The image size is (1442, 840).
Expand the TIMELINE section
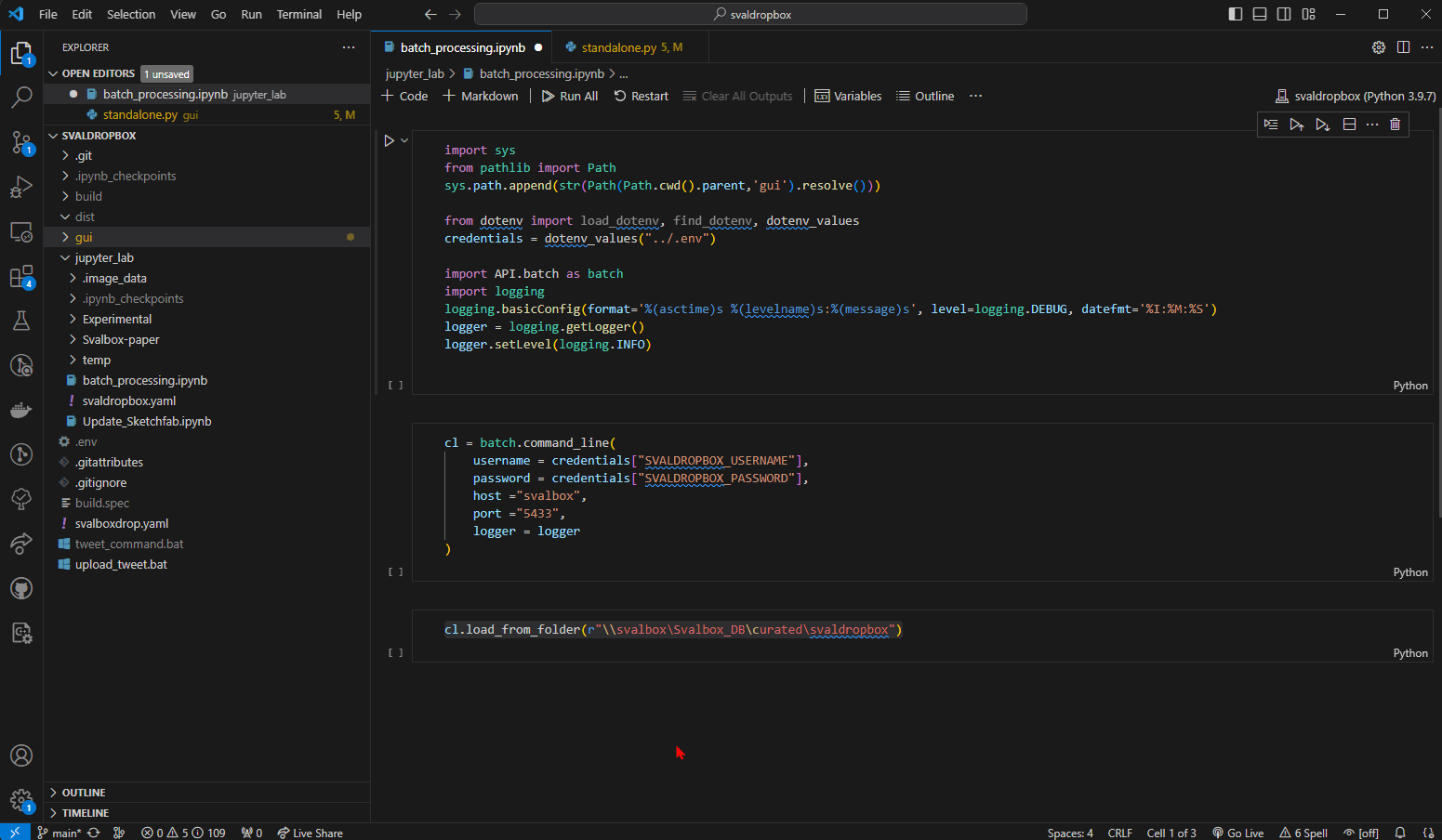tap(206, 813)
